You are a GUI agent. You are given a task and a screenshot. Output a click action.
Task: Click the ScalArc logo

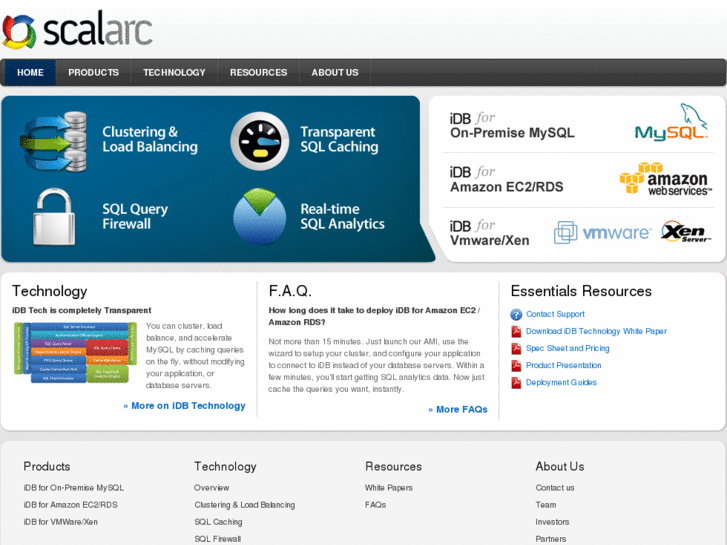(77, 31)
